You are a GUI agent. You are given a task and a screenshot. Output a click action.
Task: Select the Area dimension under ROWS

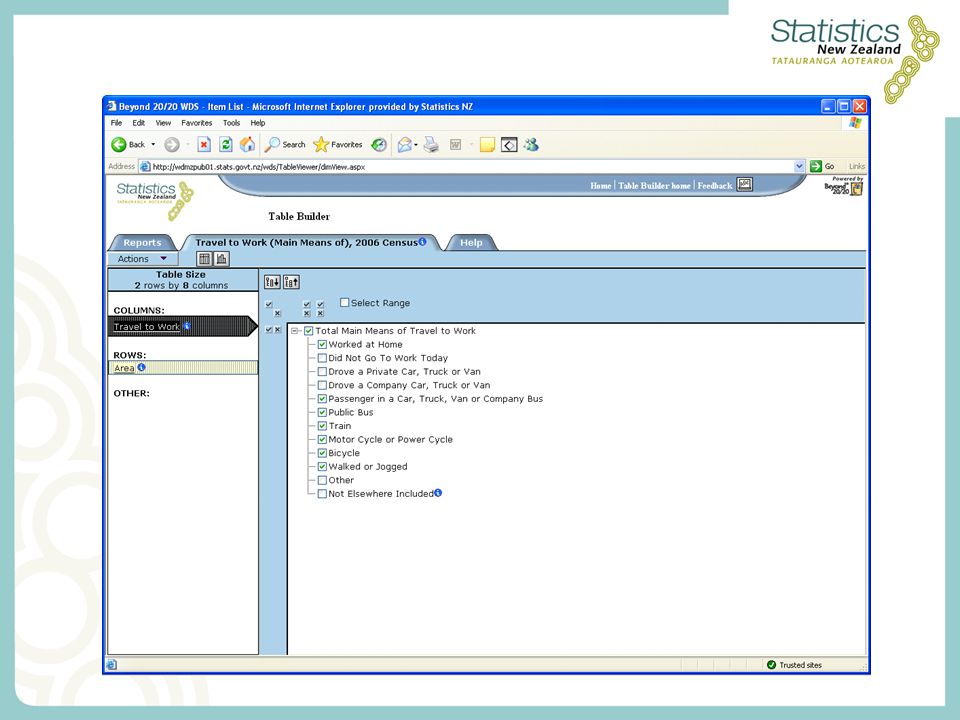click(124, 368)
